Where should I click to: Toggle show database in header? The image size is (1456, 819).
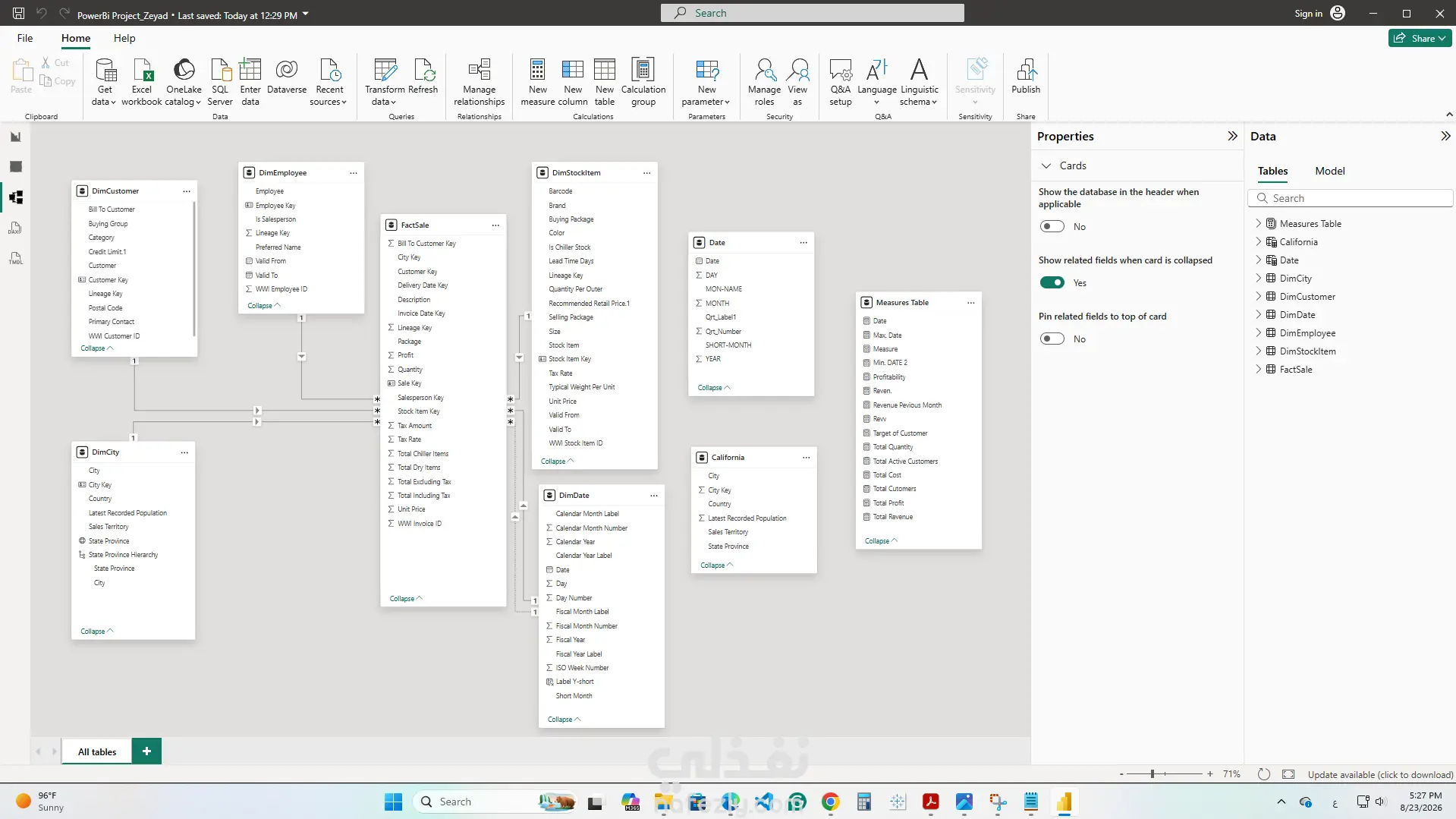click(1052, 226)
